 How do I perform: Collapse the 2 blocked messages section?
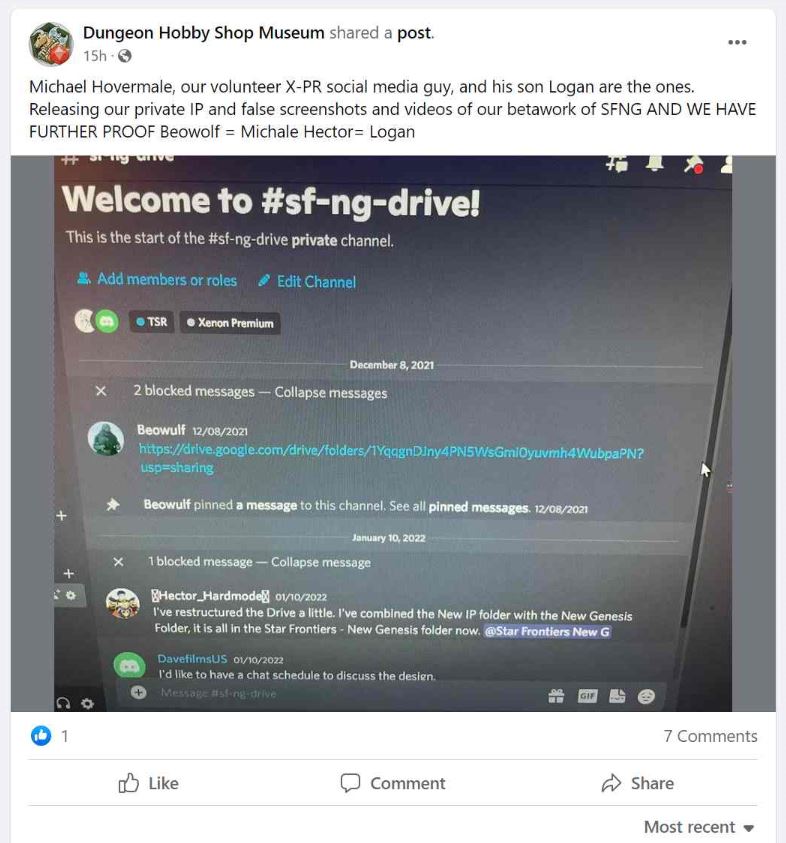[x=101, y=391]
